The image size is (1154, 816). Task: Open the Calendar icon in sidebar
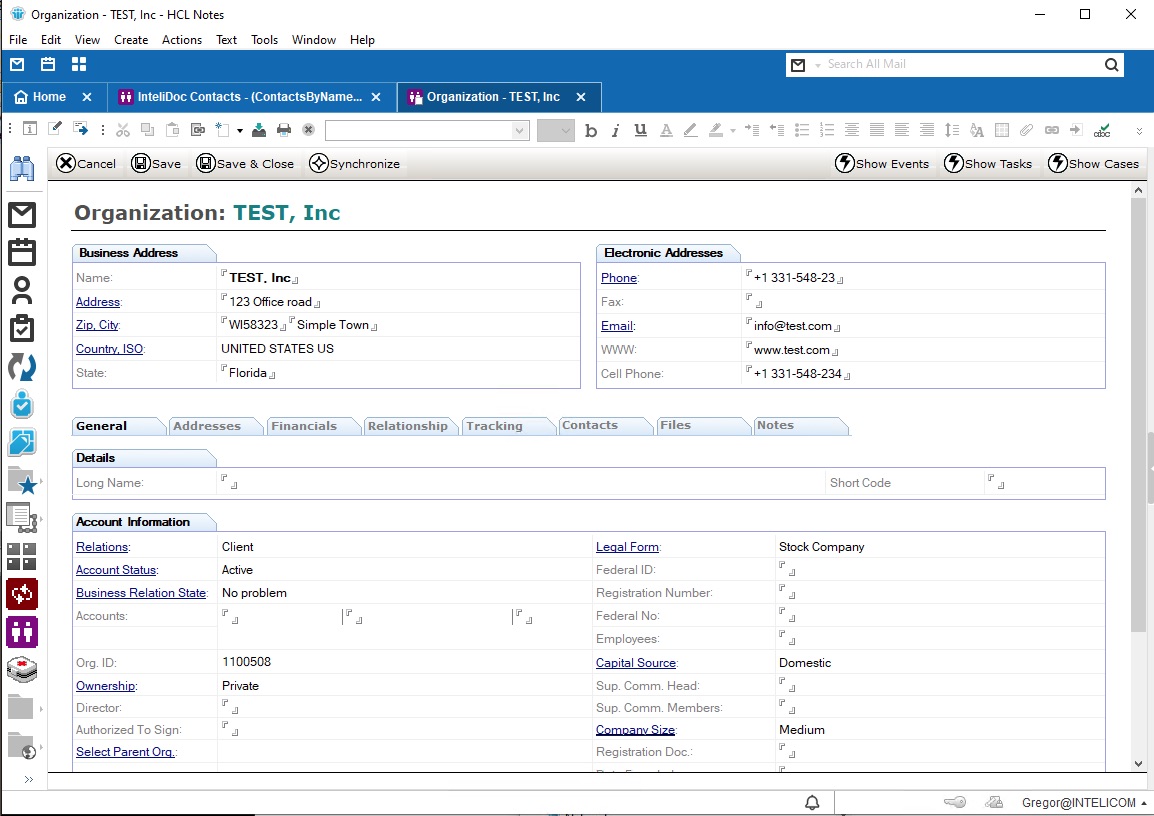22,252
